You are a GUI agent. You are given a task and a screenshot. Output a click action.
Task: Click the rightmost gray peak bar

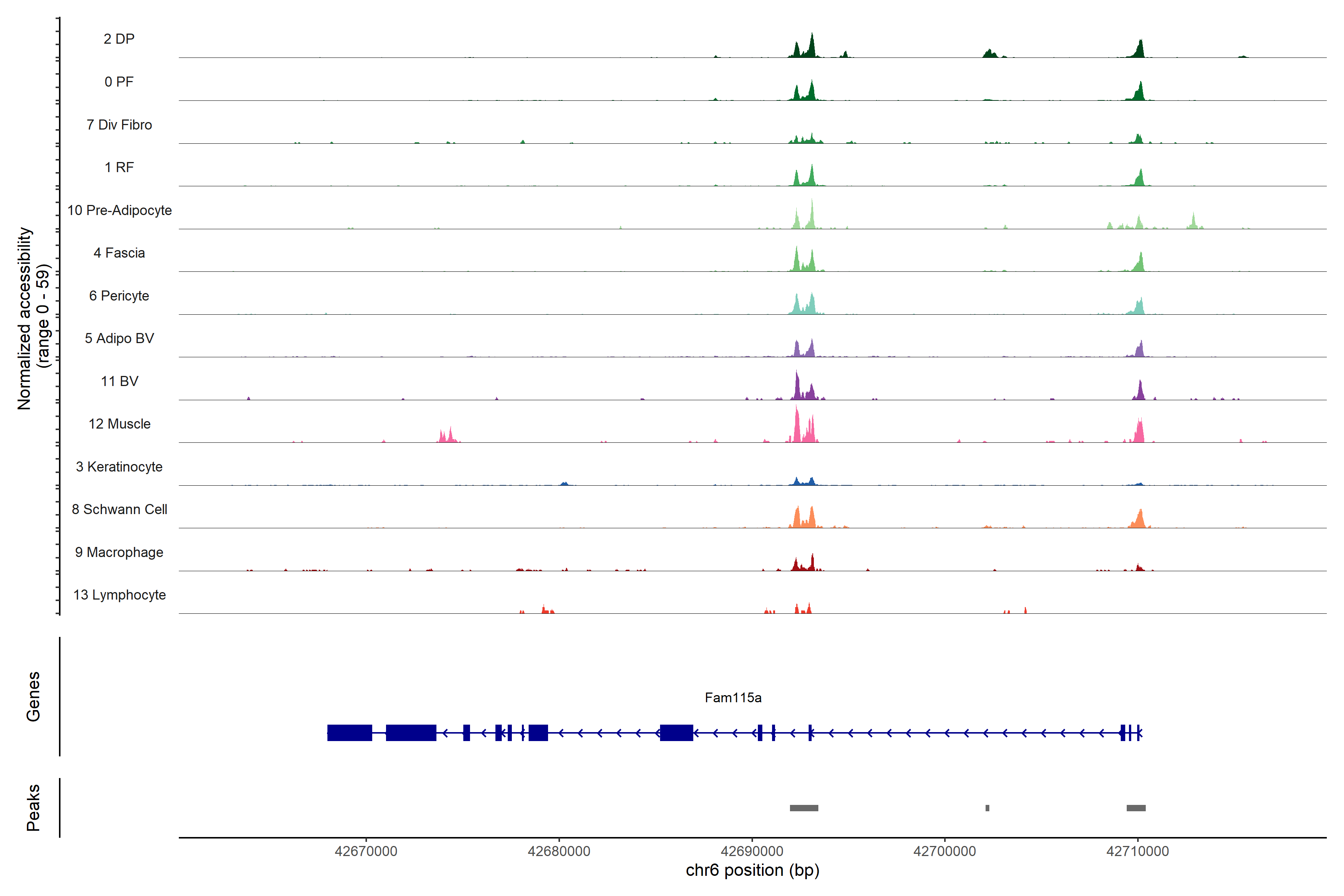click(x=1136, y=808)
